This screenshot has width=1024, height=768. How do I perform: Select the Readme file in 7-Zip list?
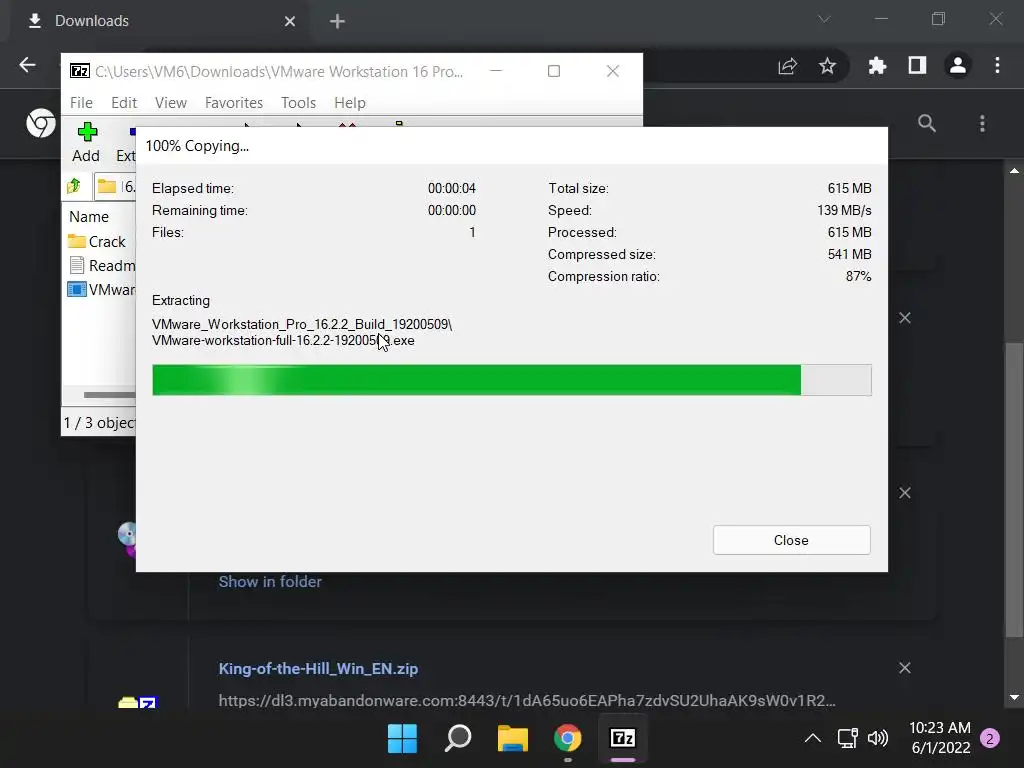pyautogui.click(x=102, y=265)
